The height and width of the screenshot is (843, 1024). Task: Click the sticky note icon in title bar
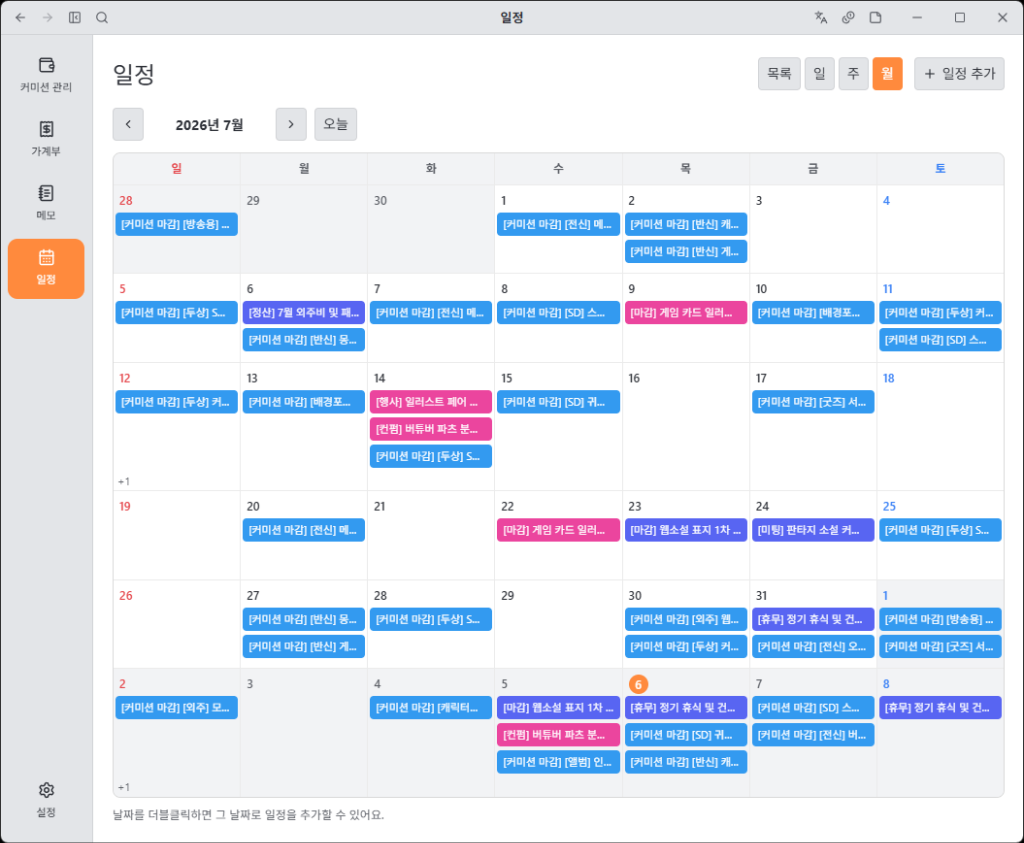pos(876,18)
